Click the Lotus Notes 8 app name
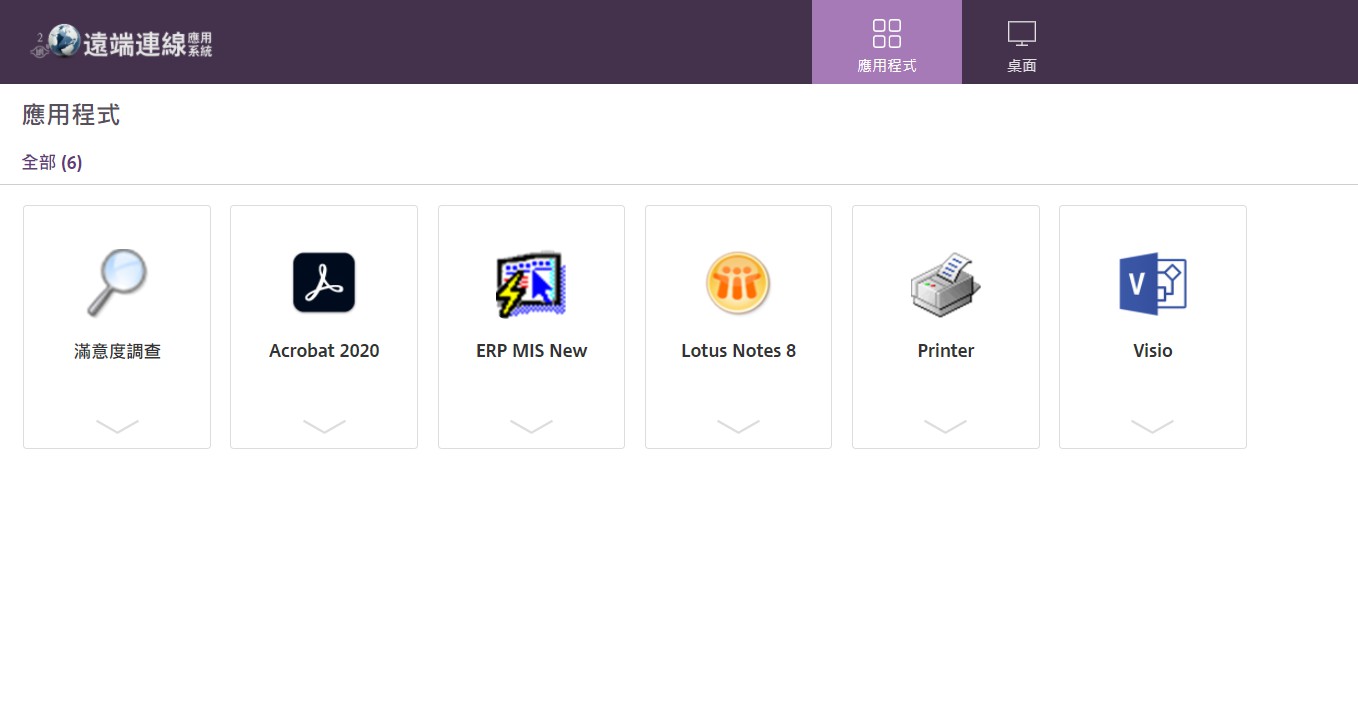Screen dimensions: 1358x717 click(x=738, y=351)
